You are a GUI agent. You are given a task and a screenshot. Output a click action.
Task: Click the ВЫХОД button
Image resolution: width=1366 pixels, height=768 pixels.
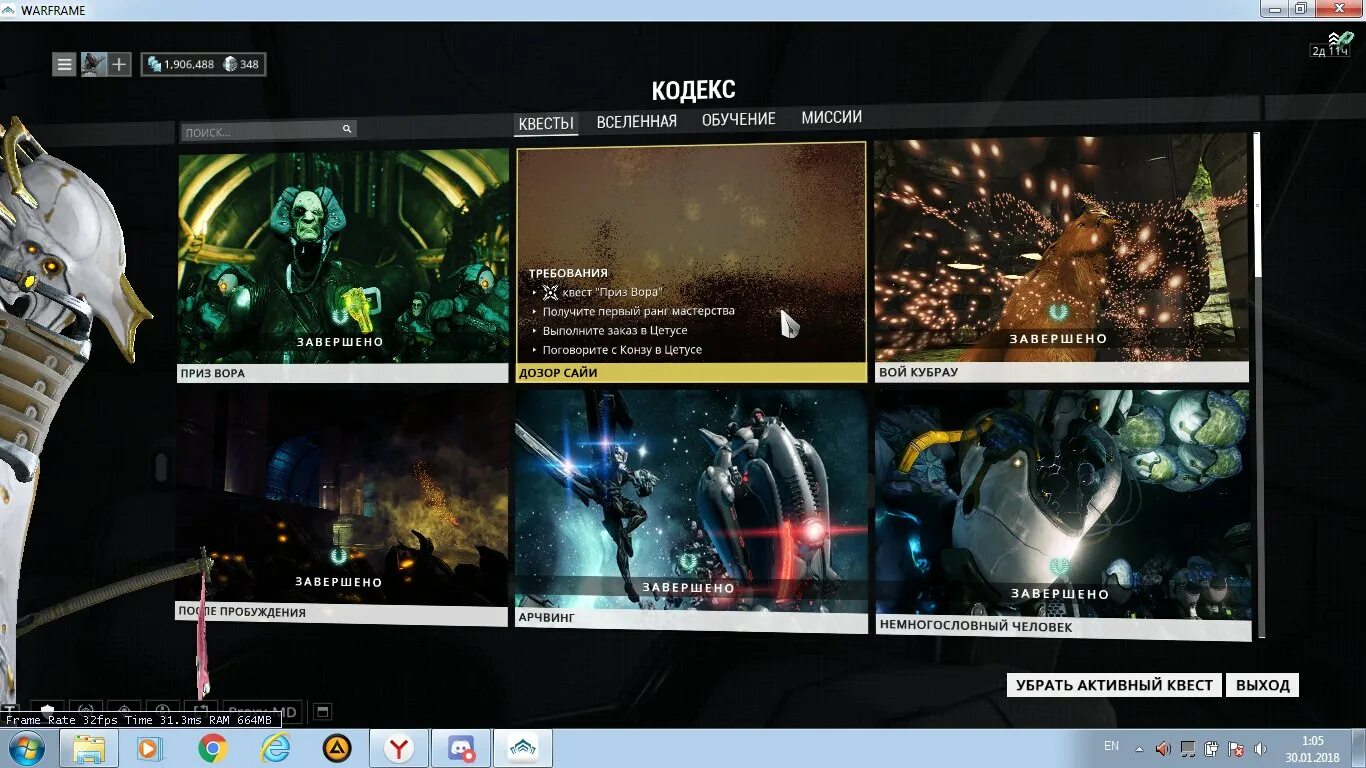[x=1262, y=685]
